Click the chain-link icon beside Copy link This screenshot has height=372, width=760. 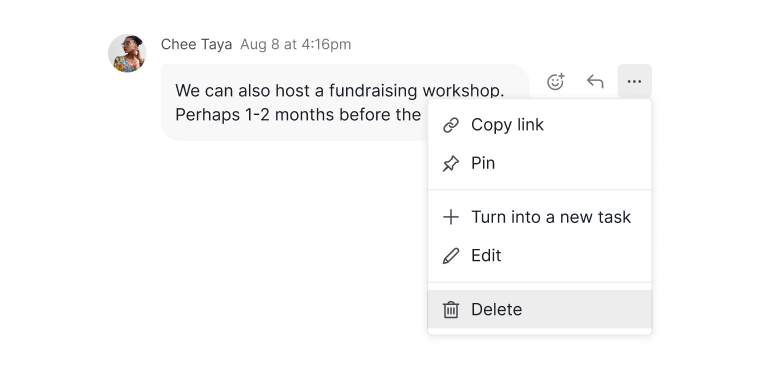(x=451, y=125)
